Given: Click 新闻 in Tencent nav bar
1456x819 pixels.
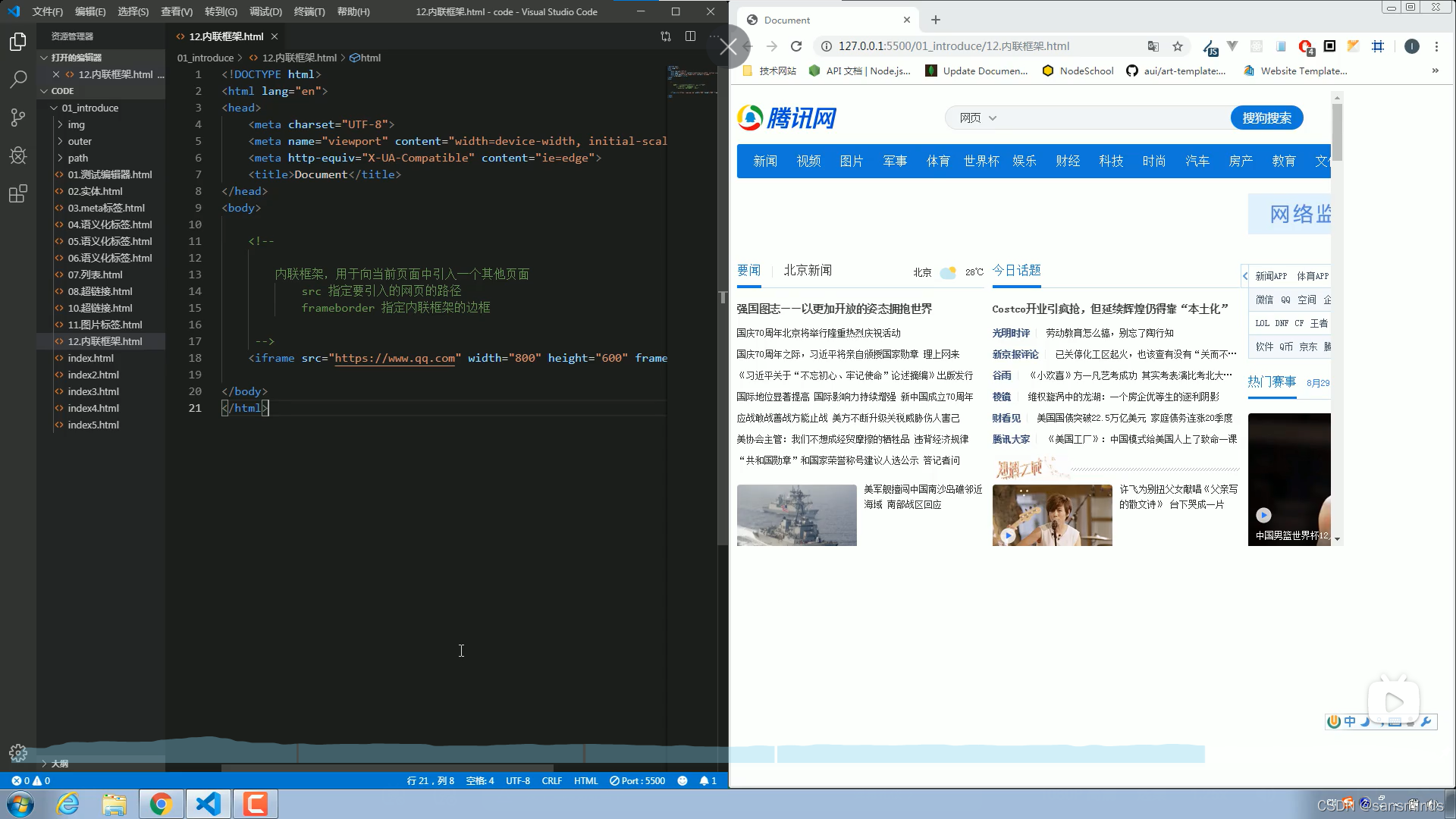Looking at the screenshot, I should click(765, 161).
